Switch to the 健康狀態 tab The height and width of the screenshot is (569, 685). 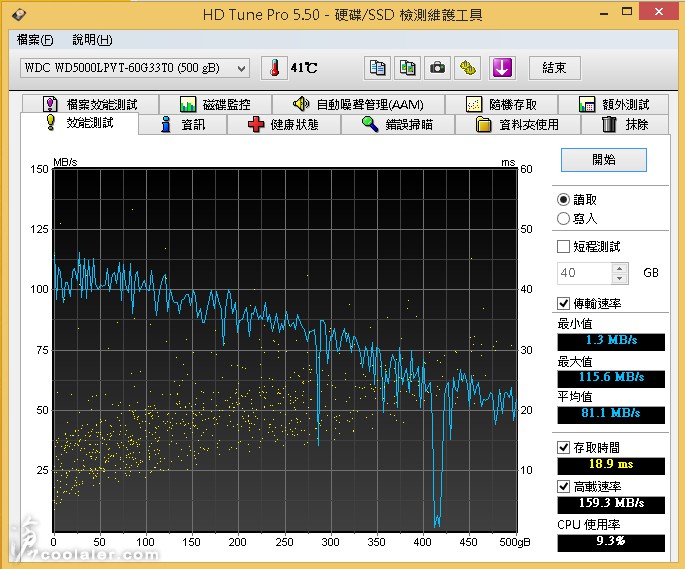click(284, 125)
